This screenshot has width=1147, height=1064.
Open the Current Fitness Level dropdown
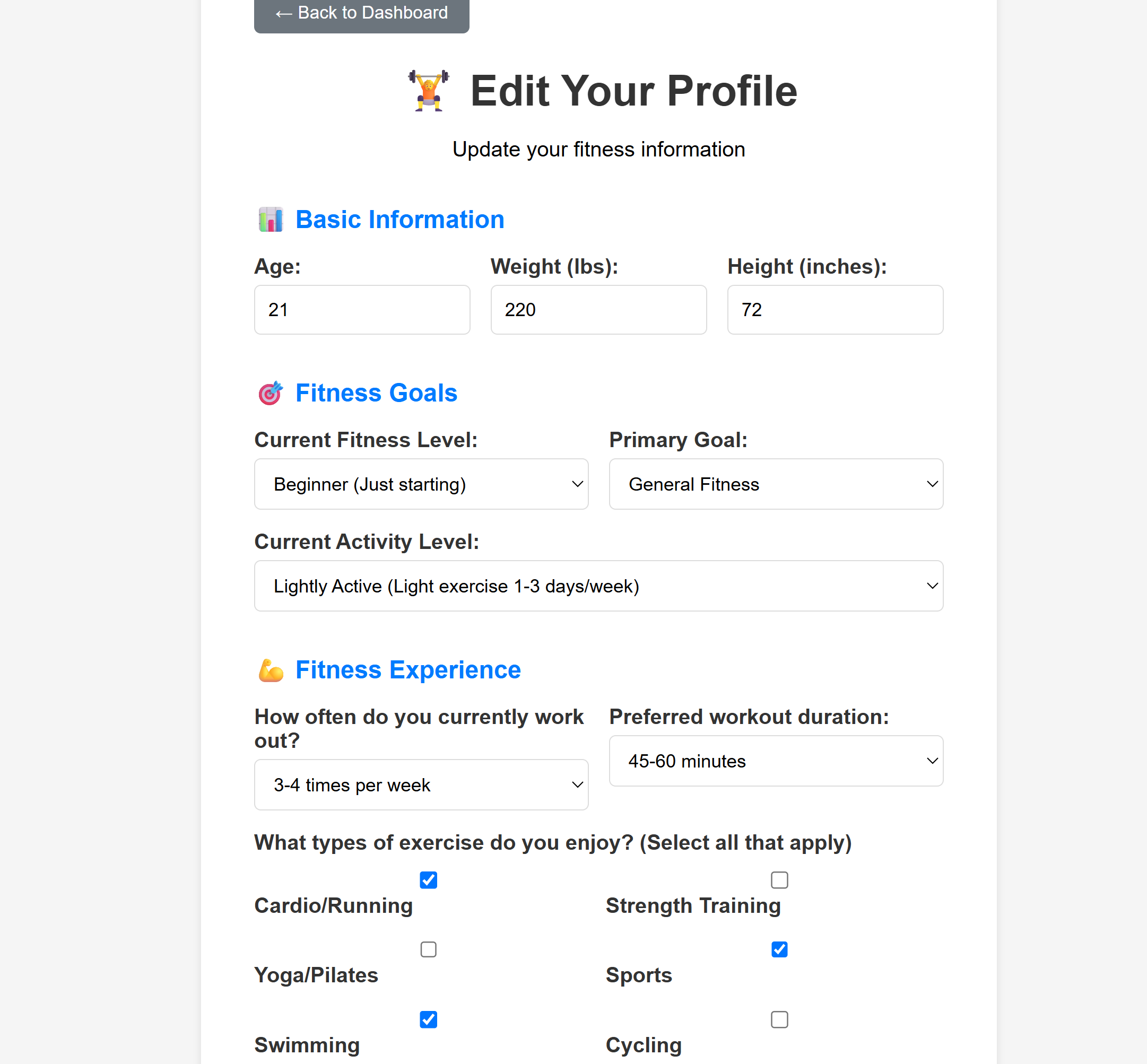point(421,484)
